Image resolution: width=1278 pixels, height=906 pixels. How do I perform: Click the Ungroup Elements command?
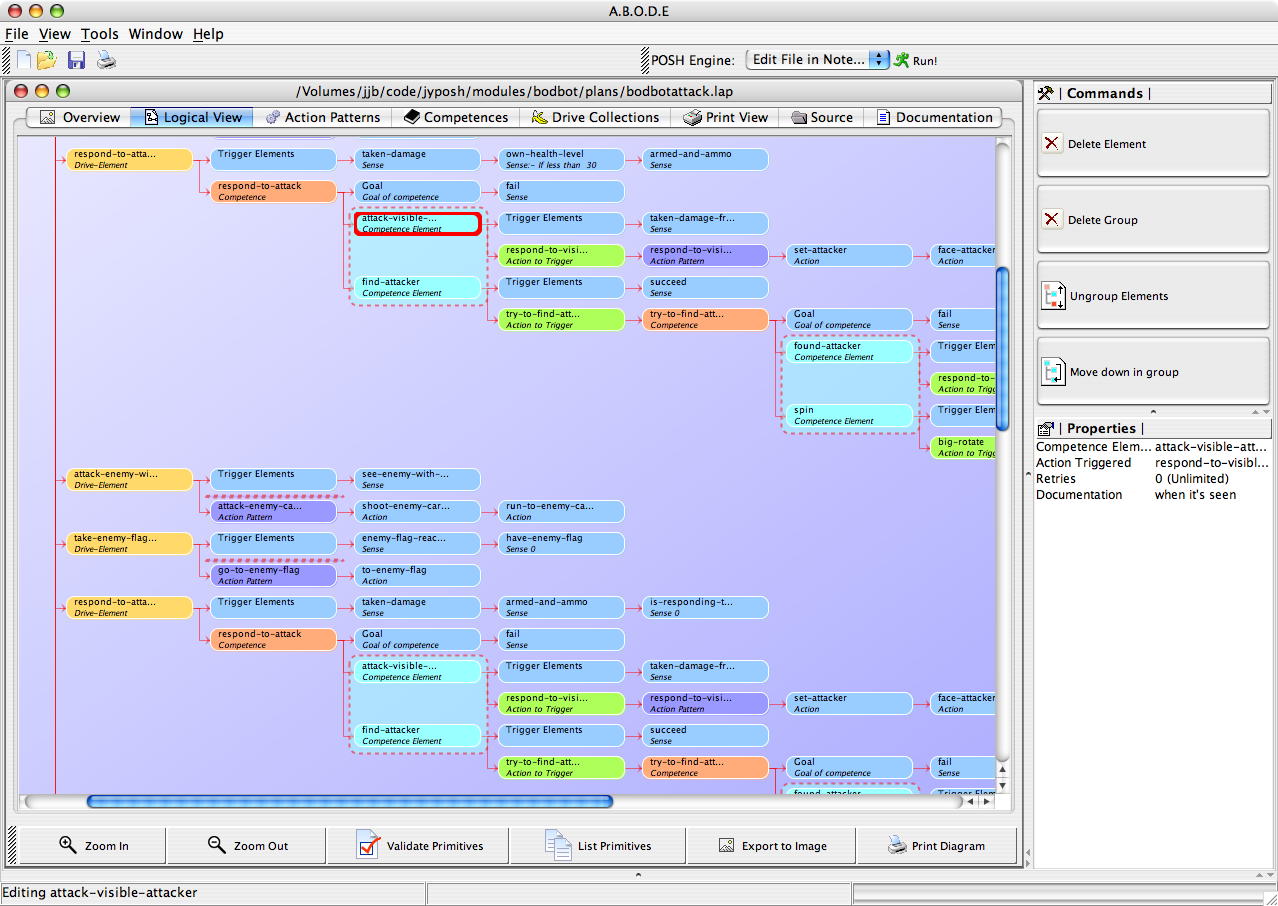pyautogui.click(x=1153, y=296)
